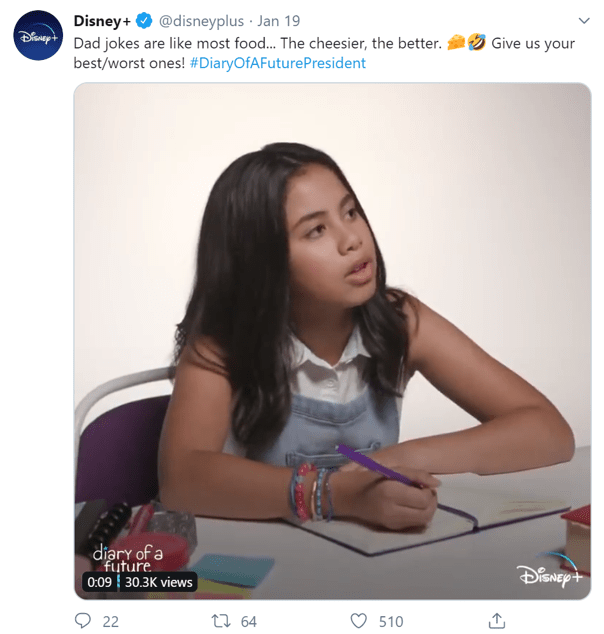
Task: Click the Disney+ display name
Action: click(102, 21)
